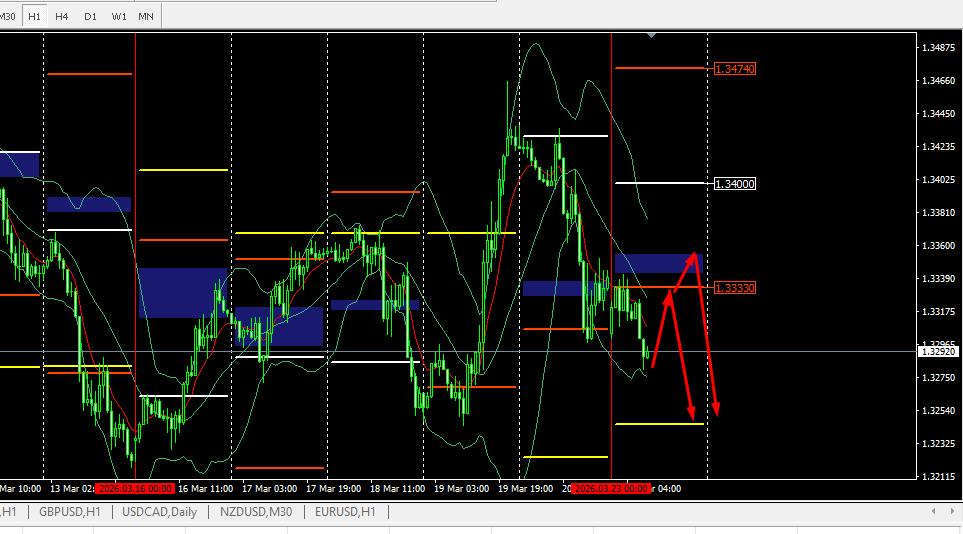The image size is (963, 534).
Task: Select the W1 weekly timeframe button
Action: point(119,17)
